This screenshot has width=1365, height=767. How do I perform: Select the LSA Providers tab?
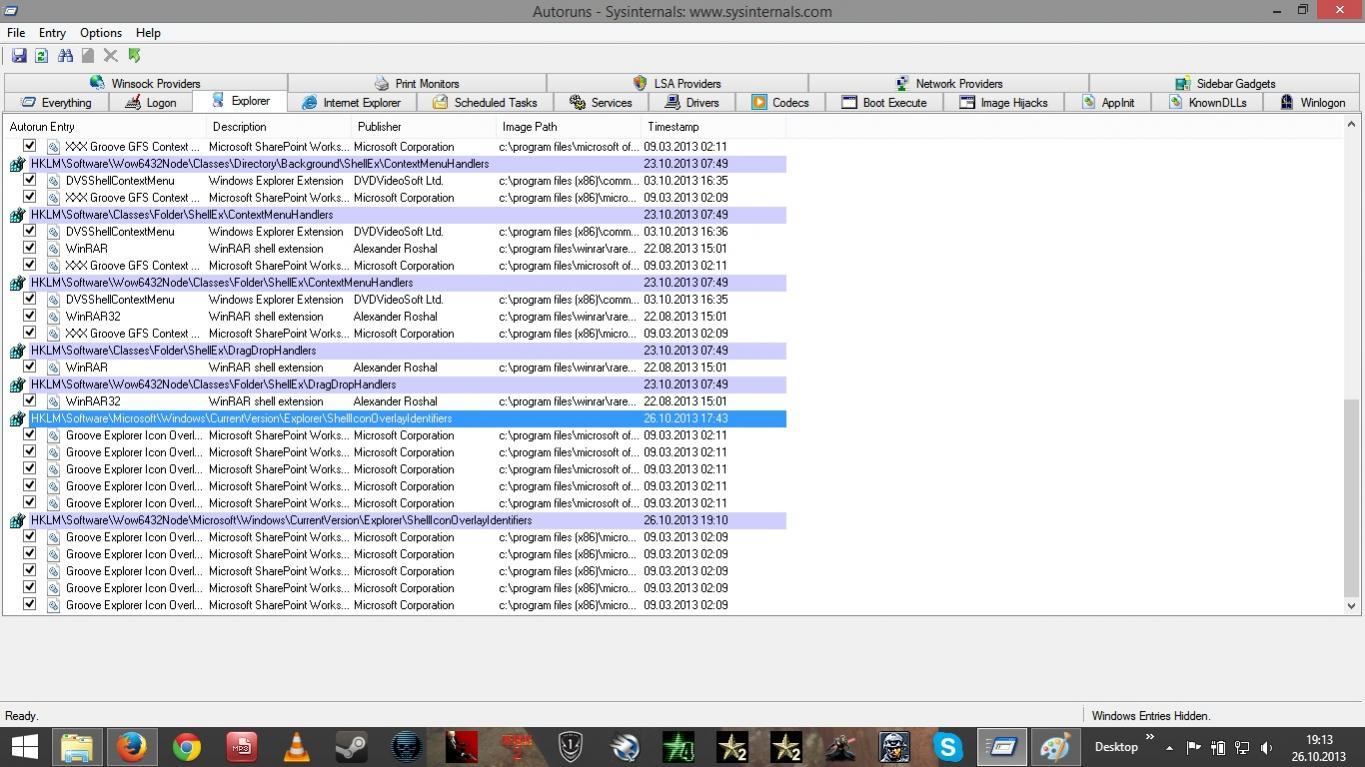pos(677,83)
